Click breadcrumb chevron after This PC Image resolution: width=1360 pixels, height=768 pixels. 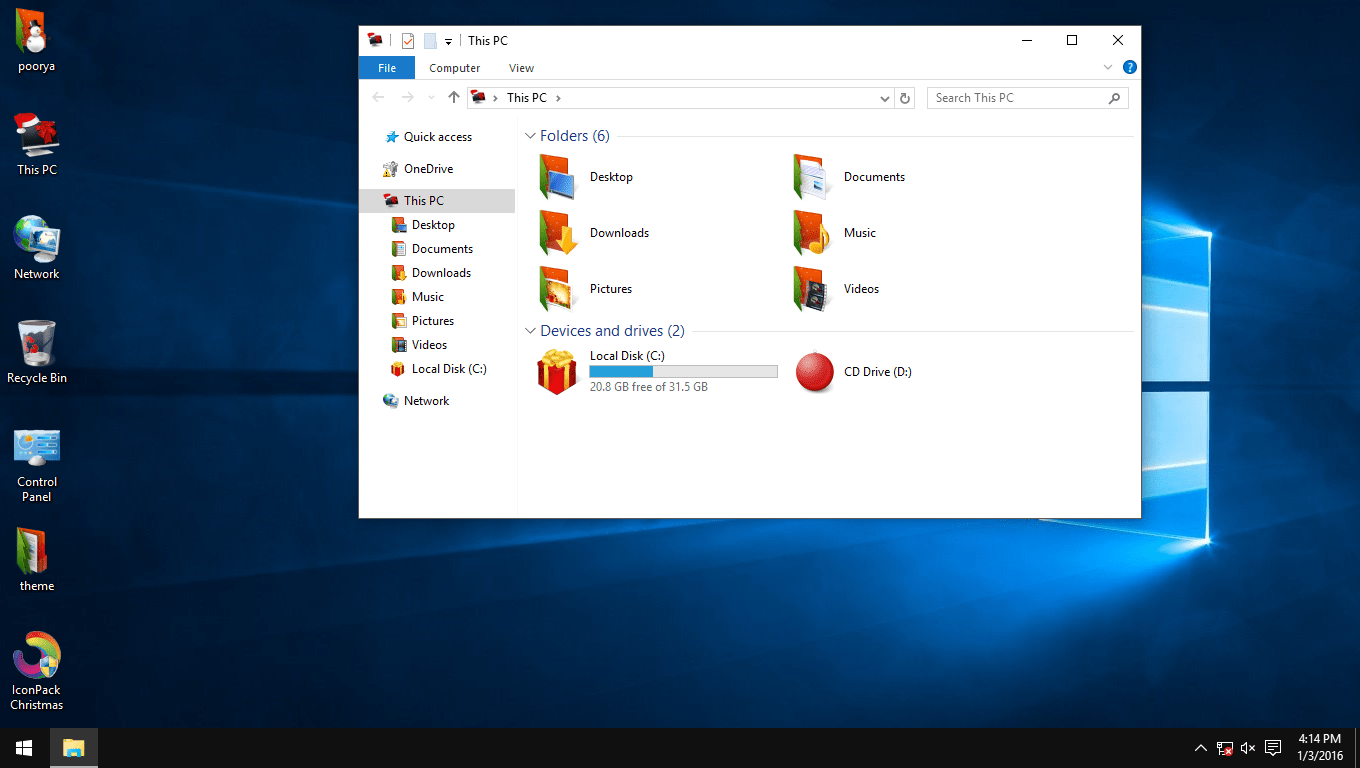(558, 98)
